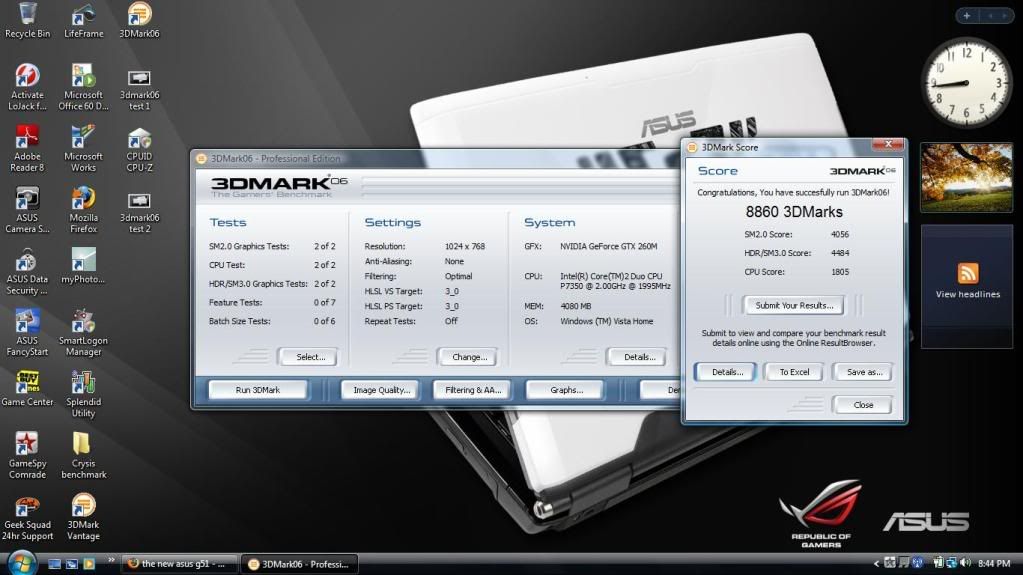Click the Windows Start orb
The image size is (1023, 575).
21,563
